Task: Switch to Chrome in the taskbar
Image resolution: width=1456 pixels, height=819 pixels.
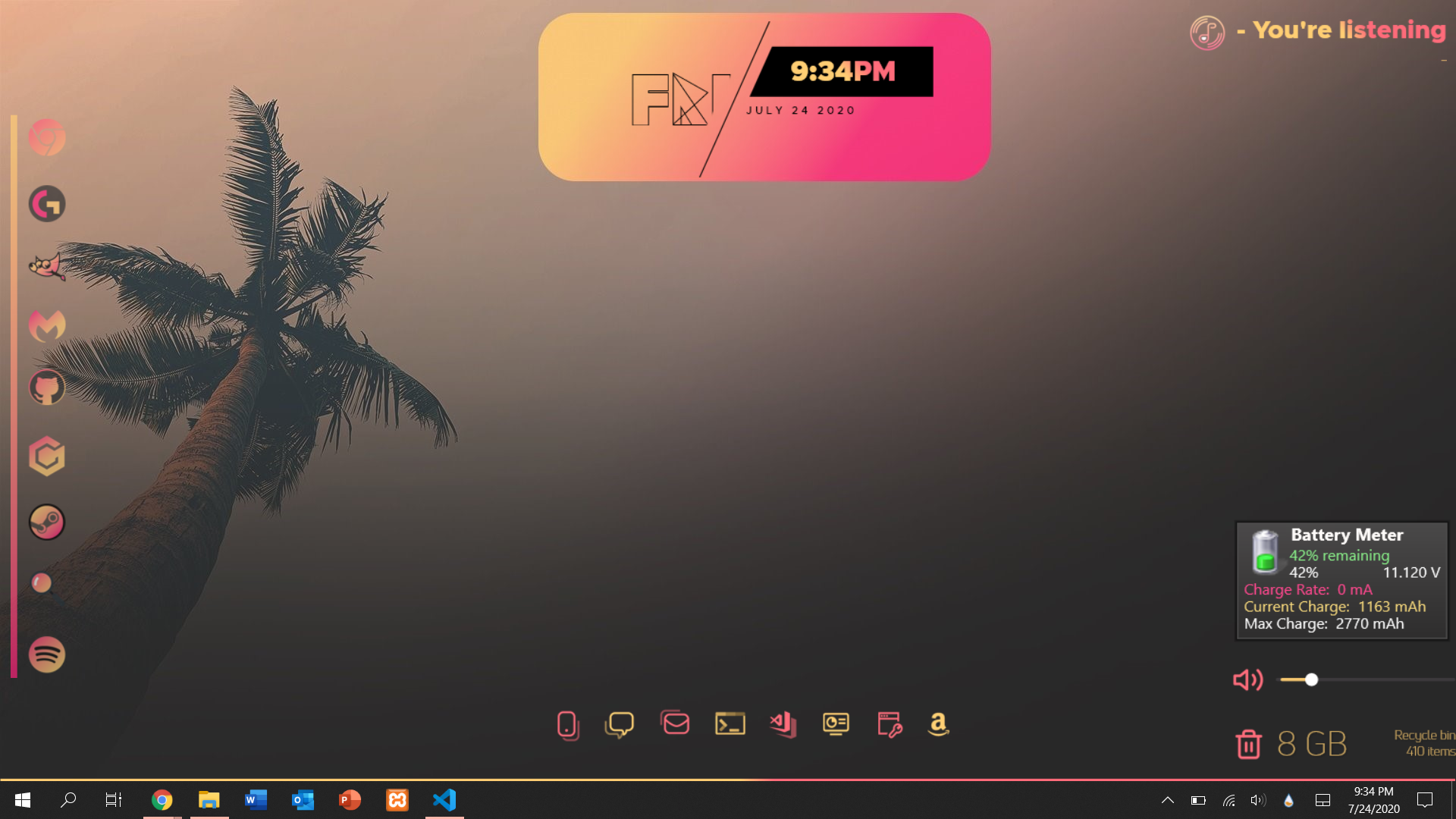Action: point(162,800)
